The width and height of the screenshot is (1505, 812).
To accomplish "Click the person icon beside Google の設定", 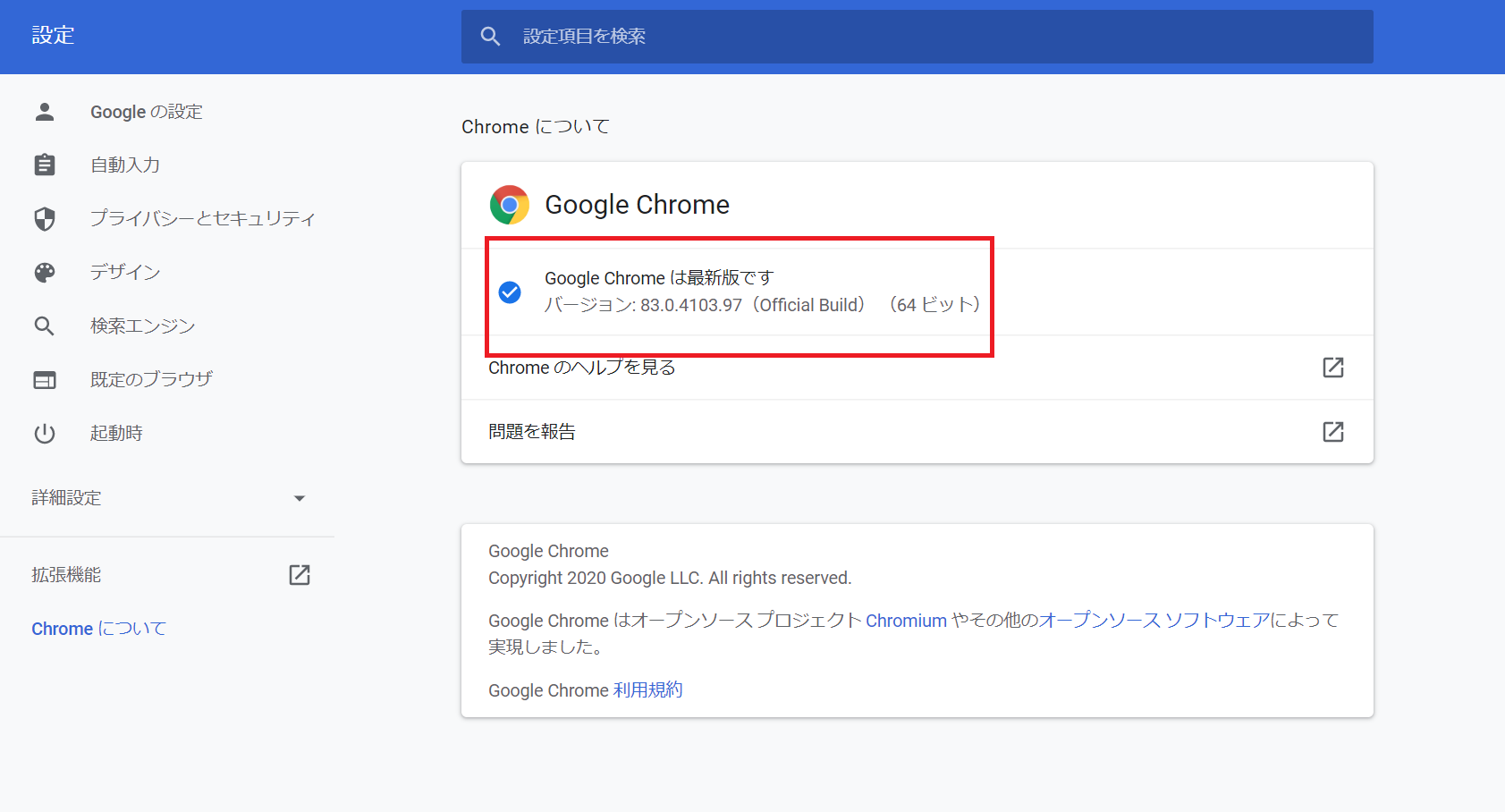I will [x=45, y=112].
